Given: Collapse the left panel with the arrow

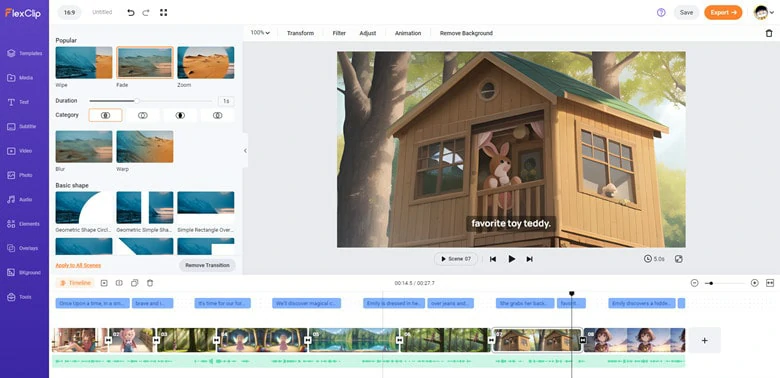Looking at the screenshot, I should pos(245,151).
